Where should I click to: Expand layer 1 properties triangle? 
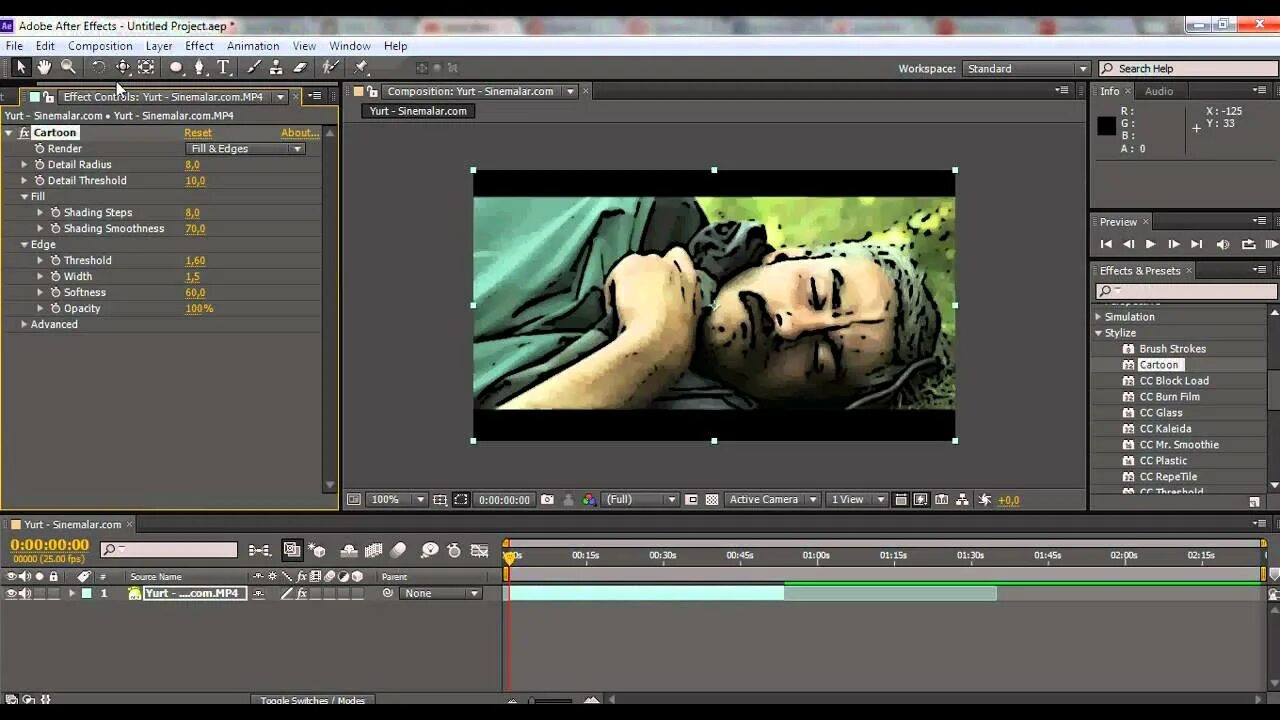[71, 593]
